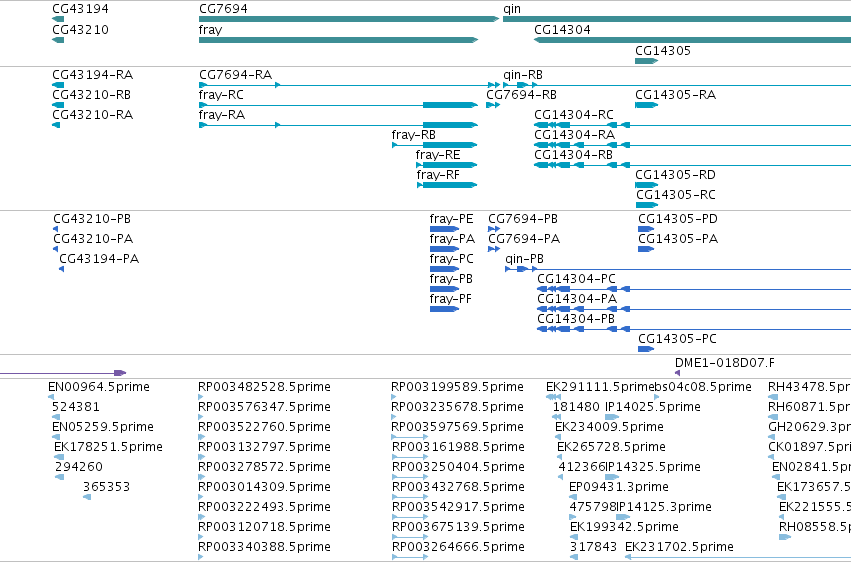Click protein feature fray-PF
The width and height of the screenshot is (851, 562).
[x=444, y=309]
